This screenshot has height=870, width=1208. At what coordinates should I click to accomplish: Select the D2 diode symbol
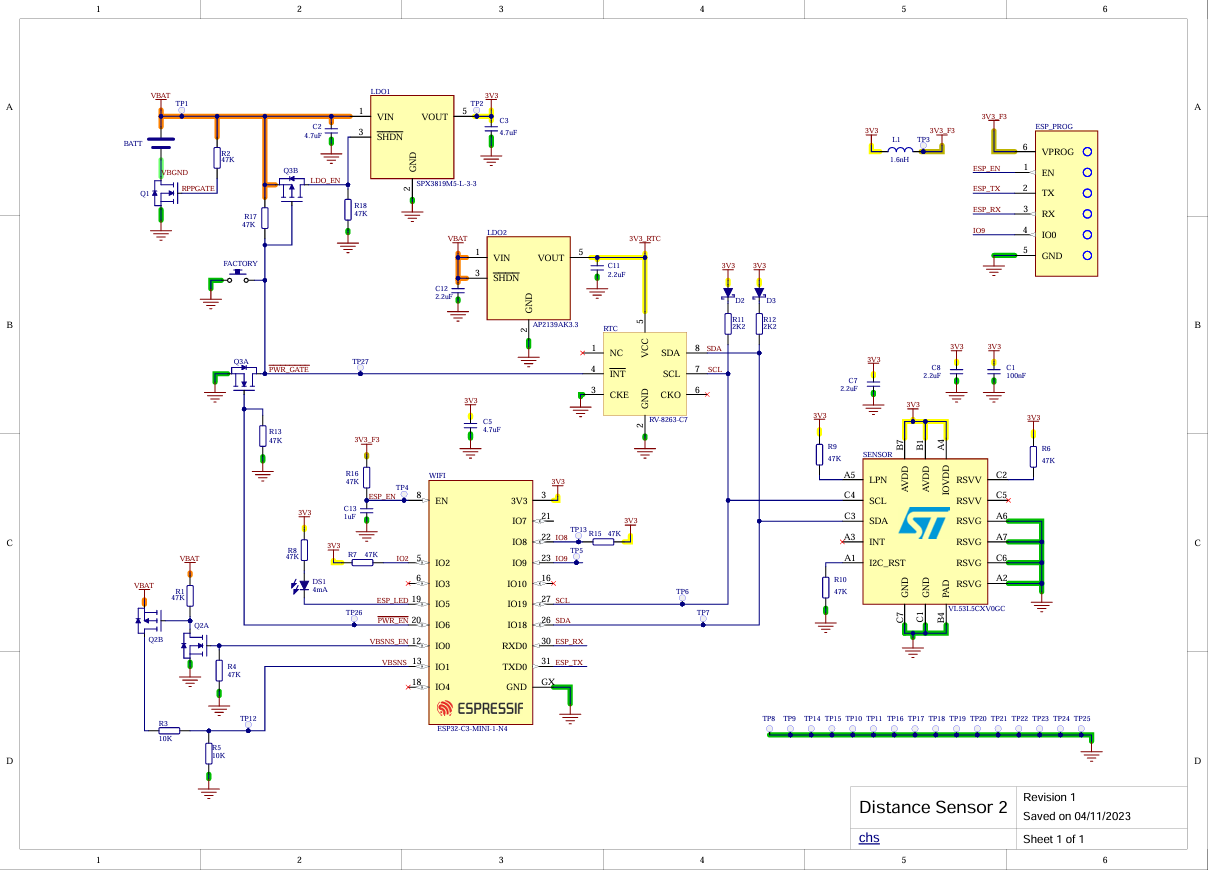[728, 295]
